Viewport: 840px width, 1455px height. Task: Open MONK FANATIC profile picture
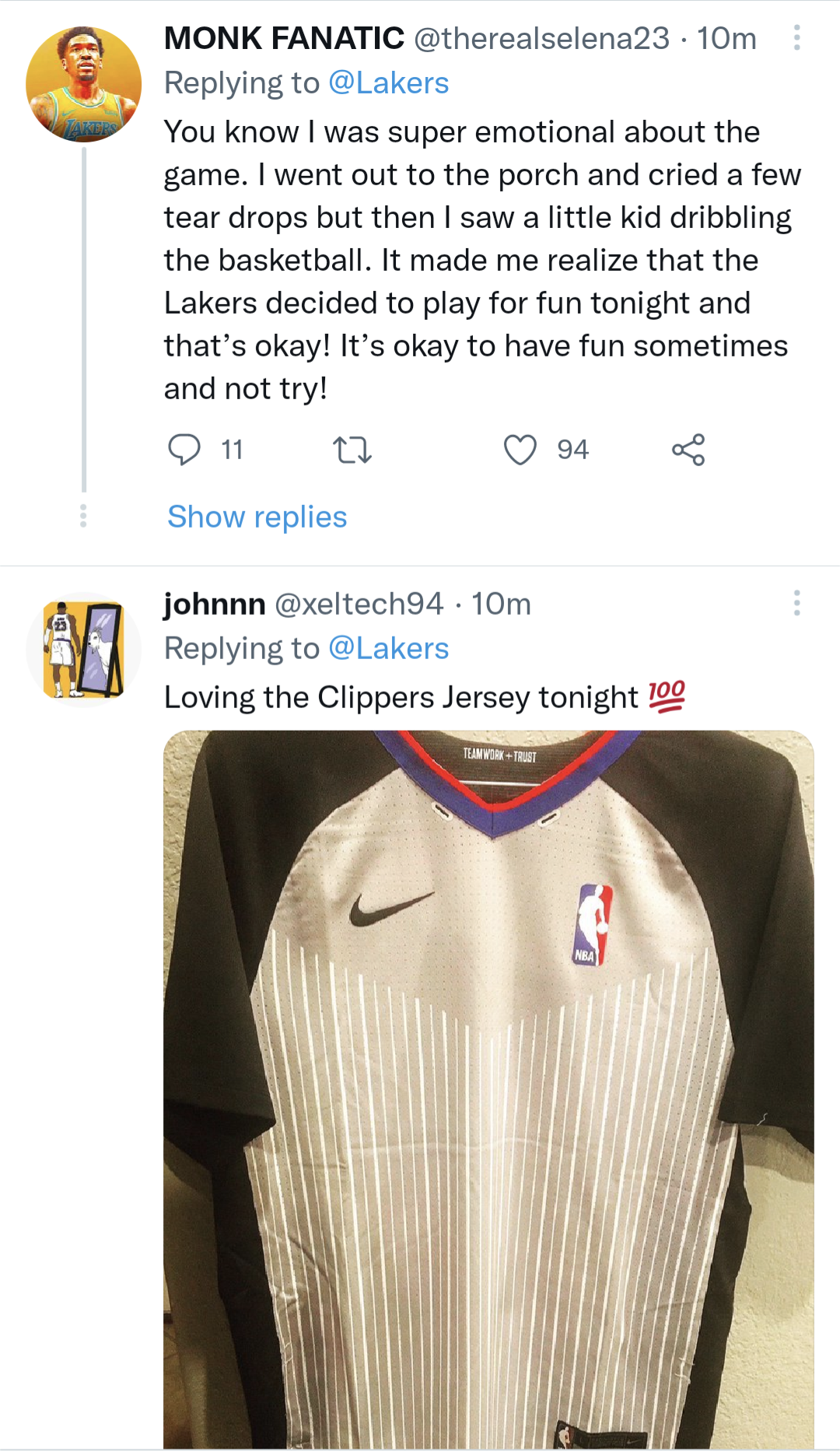84,84
